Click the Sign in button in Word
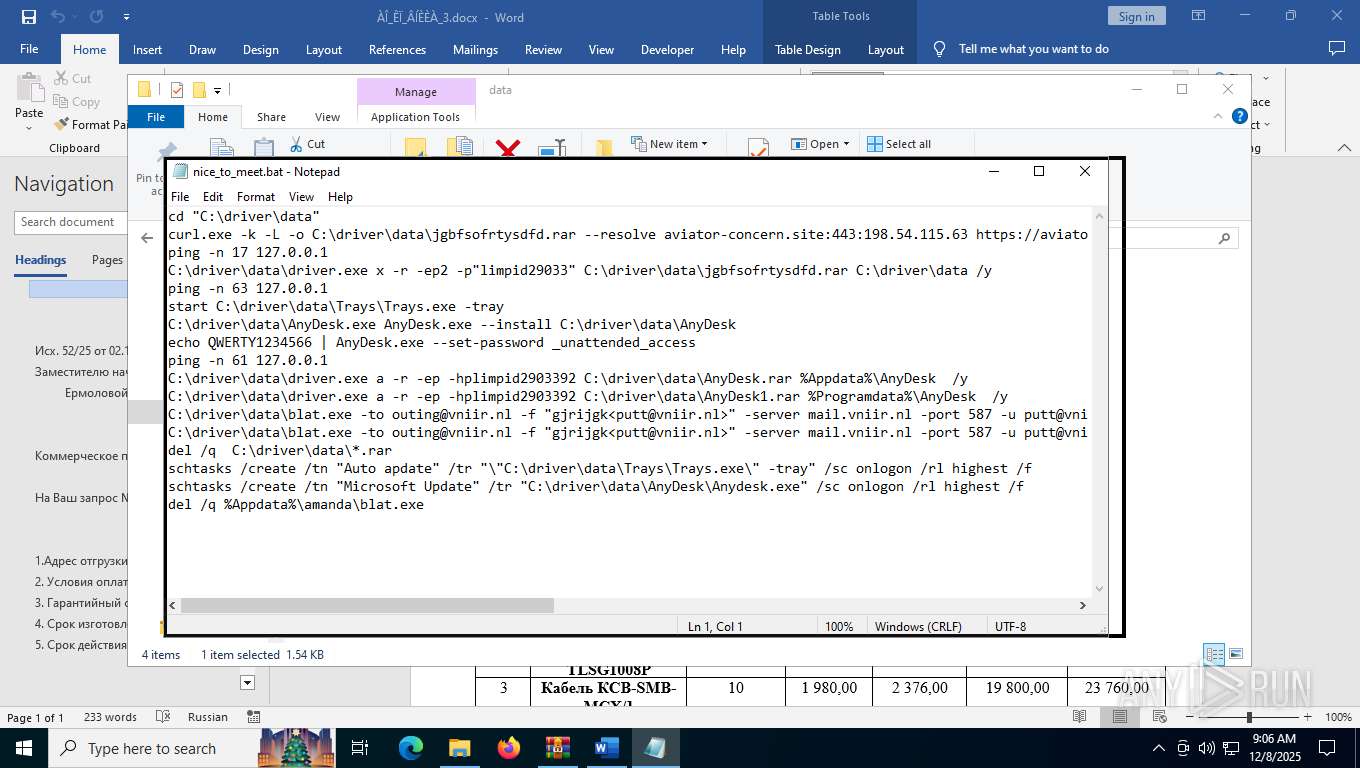 (x=1136, y=16)
